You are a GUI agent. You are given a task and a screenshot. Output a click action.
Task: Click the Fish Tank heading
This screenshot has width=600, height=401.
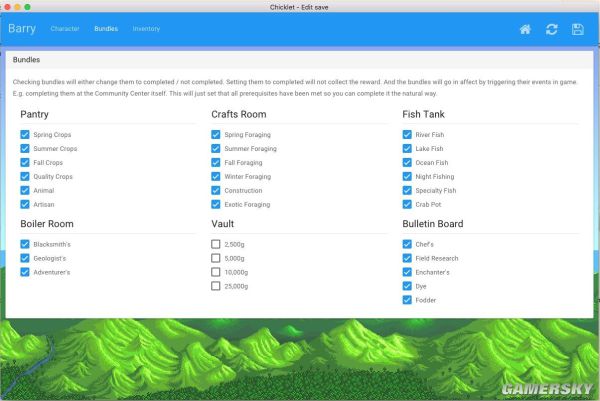[423, 114]
